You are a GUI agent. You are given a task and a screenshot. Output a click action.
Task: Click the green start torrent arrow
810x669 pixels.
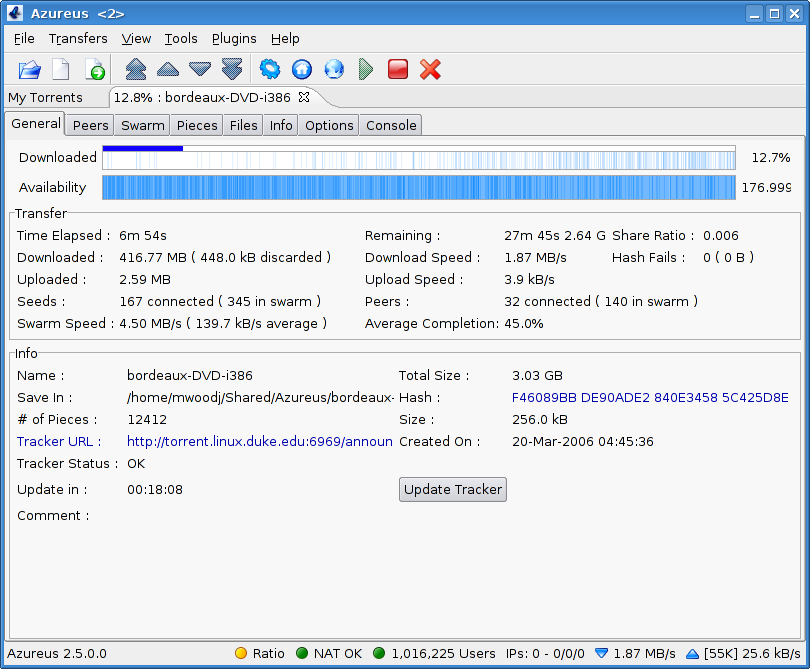pyautogui.click(x=366, y=69)
